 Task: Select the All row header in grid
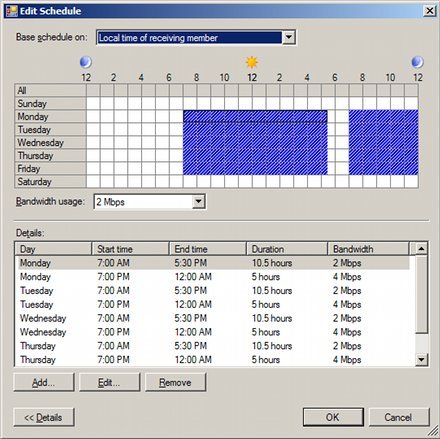[x=50, y=90]
